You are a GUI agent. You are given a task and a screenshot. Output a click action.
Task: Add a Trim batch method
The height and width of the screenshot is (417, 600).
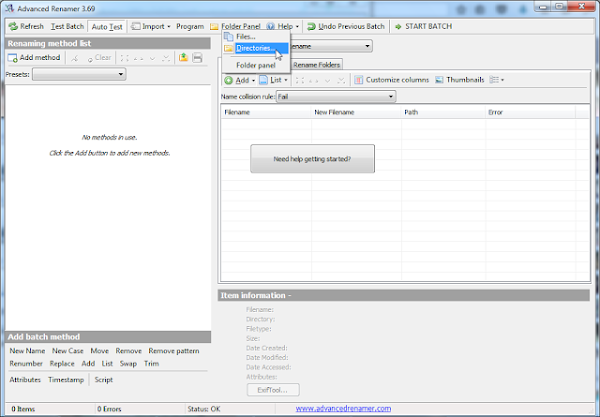pyautogui.click(x=152, y=363)
